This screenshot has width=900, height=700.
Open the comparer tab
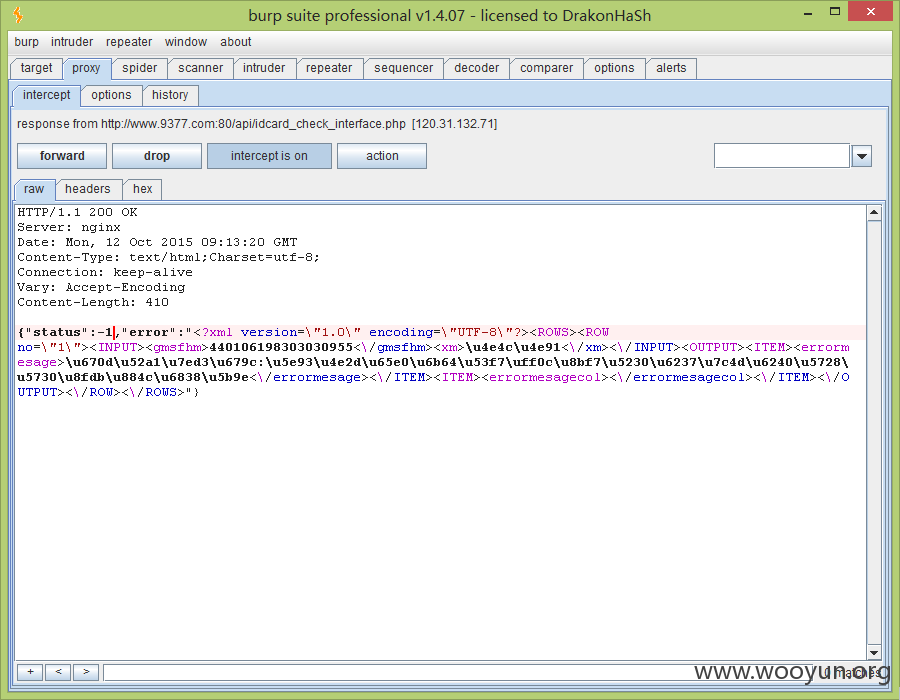[546, 68]
